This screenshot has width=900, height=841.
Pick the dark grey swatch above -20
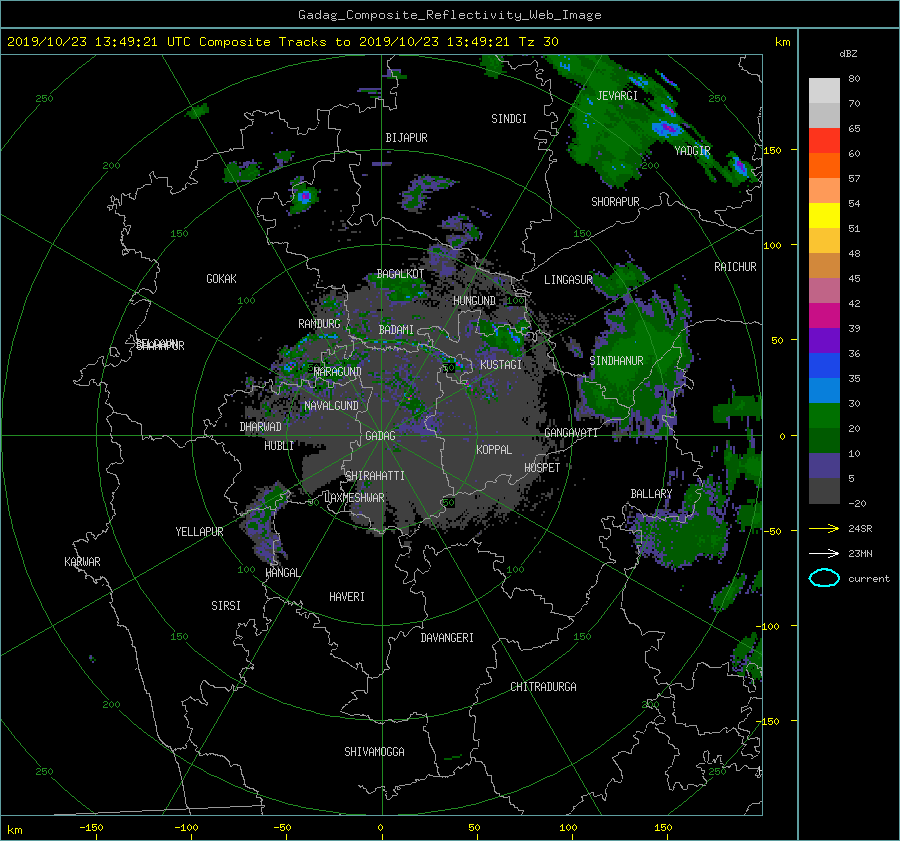[824, 491]
